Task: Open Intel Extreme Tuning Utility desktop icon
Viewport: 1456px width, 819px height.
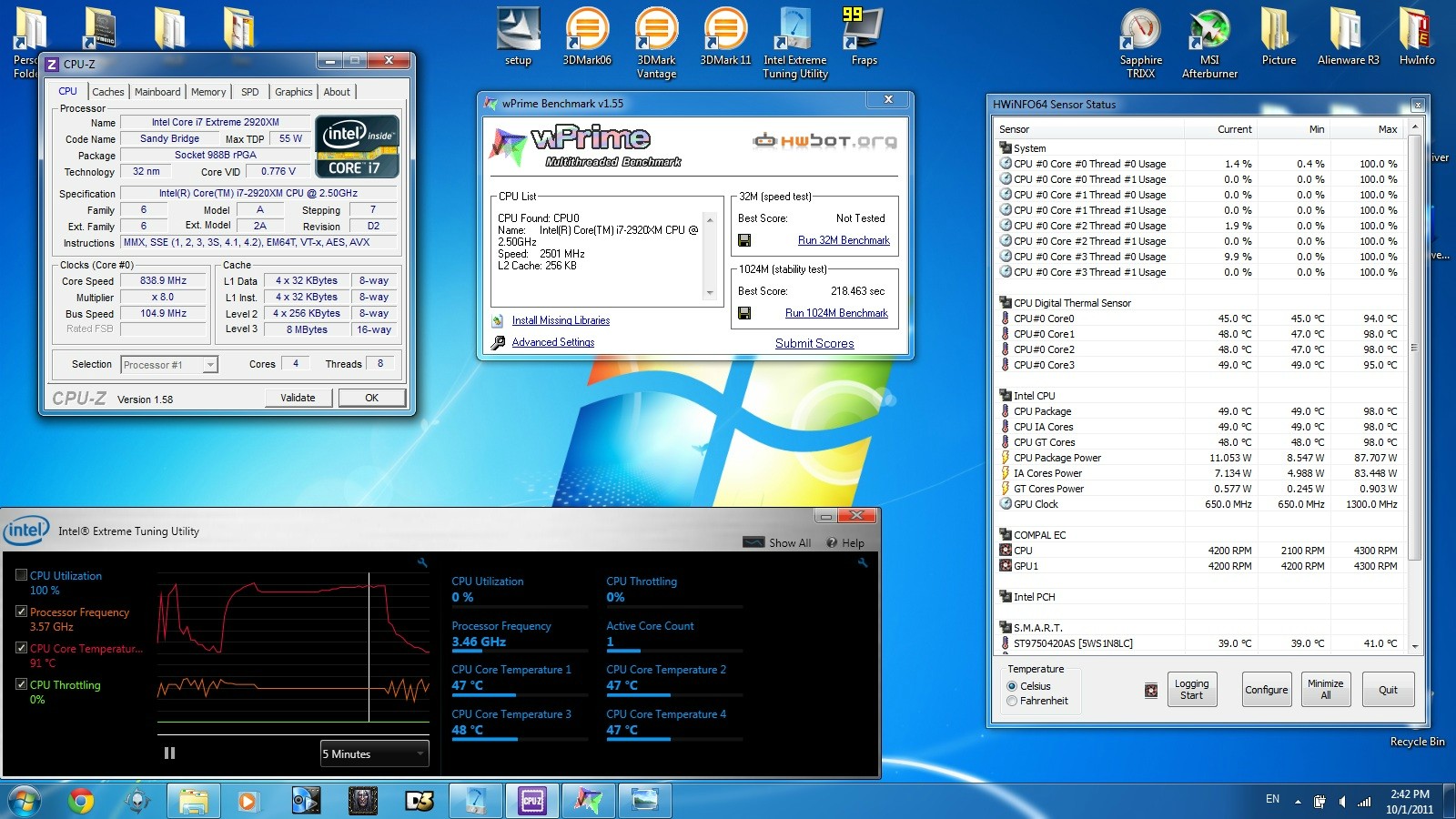Action: (795, 43)
